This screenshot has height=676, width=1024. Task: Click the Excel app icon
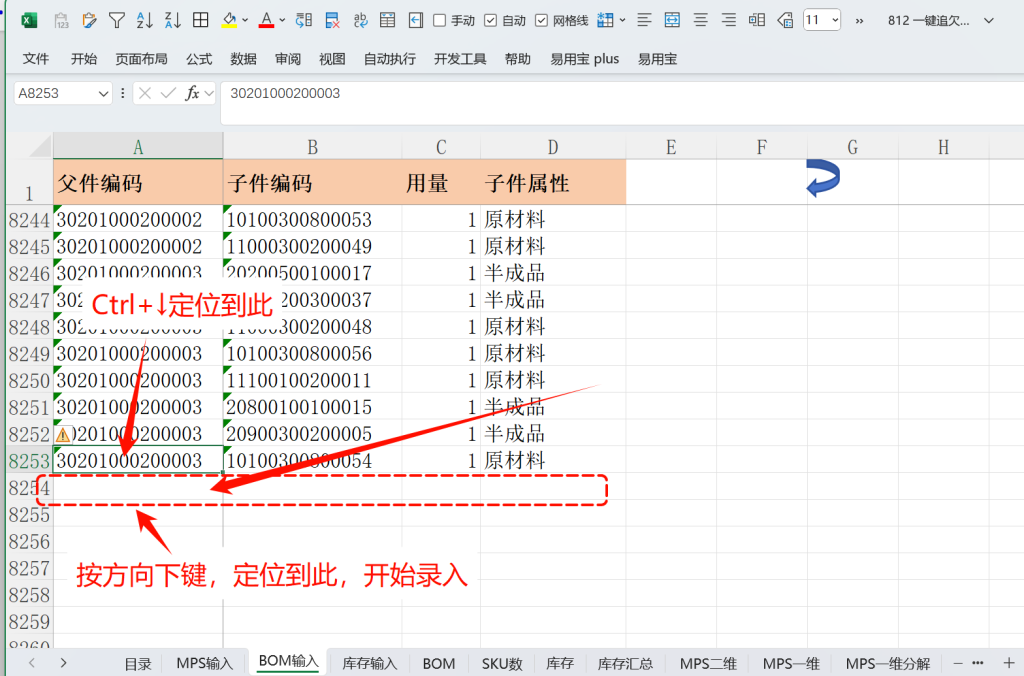[x=29, y=21]
